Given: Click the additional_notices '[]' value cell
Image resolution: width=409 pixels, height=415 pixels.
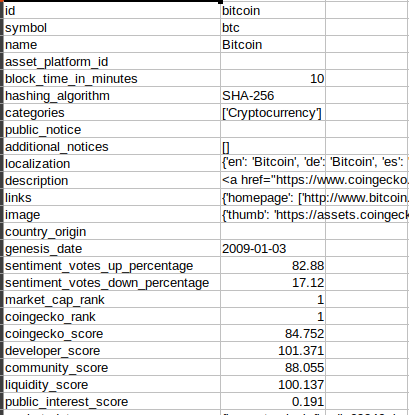Looking at the screenshot, I should coord(273,147).
